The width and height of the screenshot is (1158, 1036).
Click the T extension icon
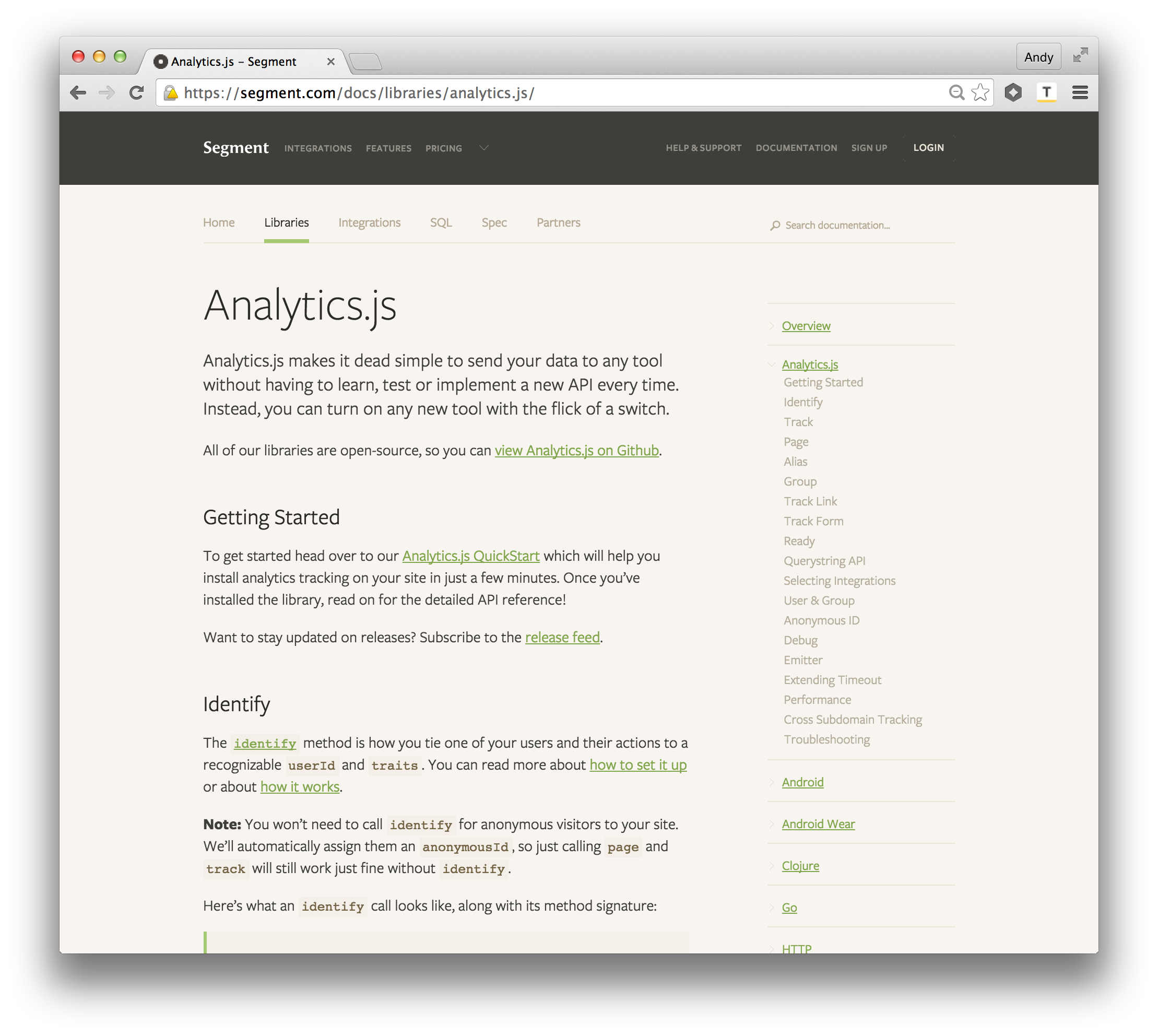[x=1046, y=93]
